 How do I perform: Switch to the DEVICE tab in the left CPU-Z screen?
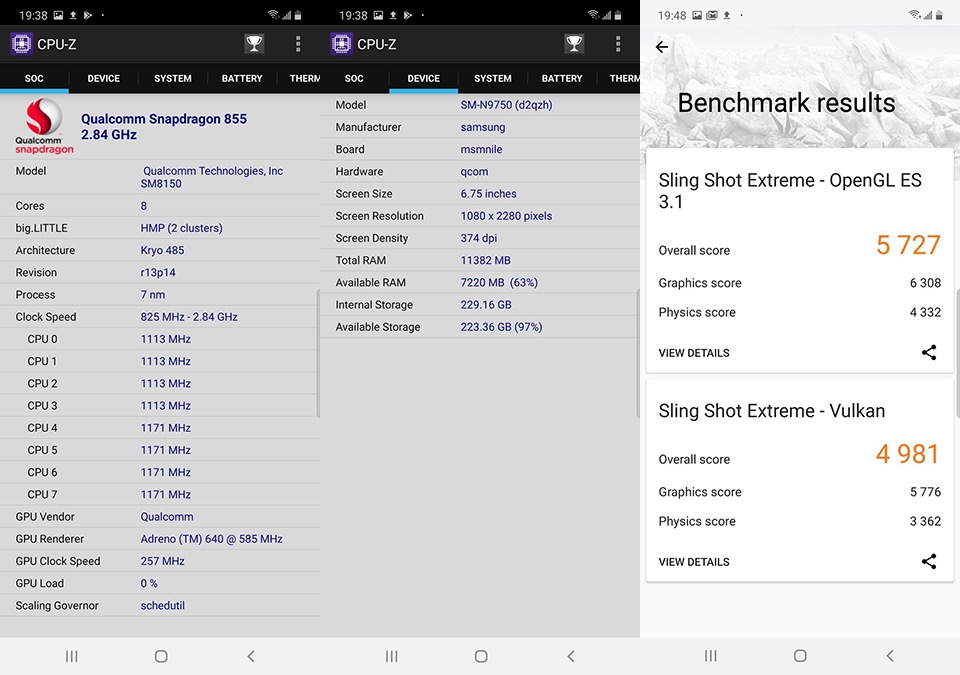tap(103, 78)
